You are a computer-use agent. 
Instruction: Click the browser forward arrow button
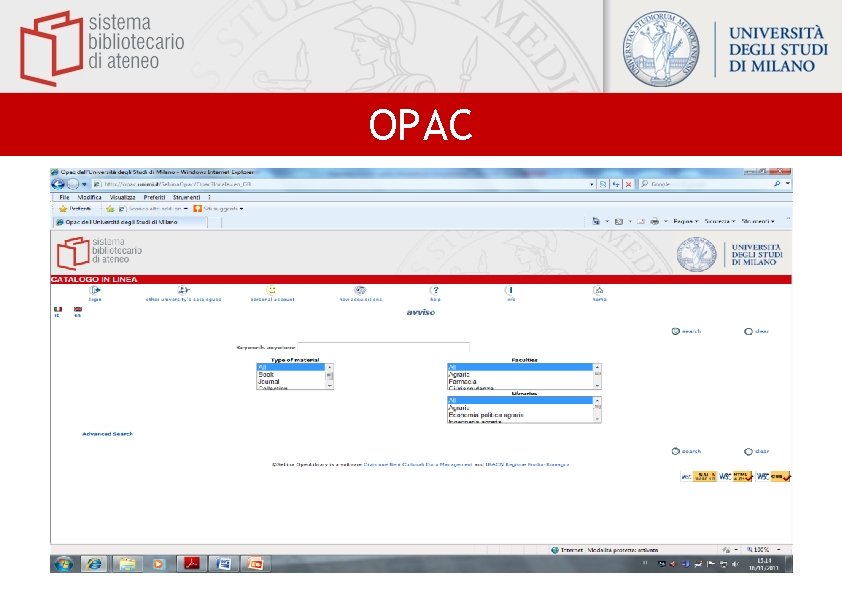click(72, 184)
